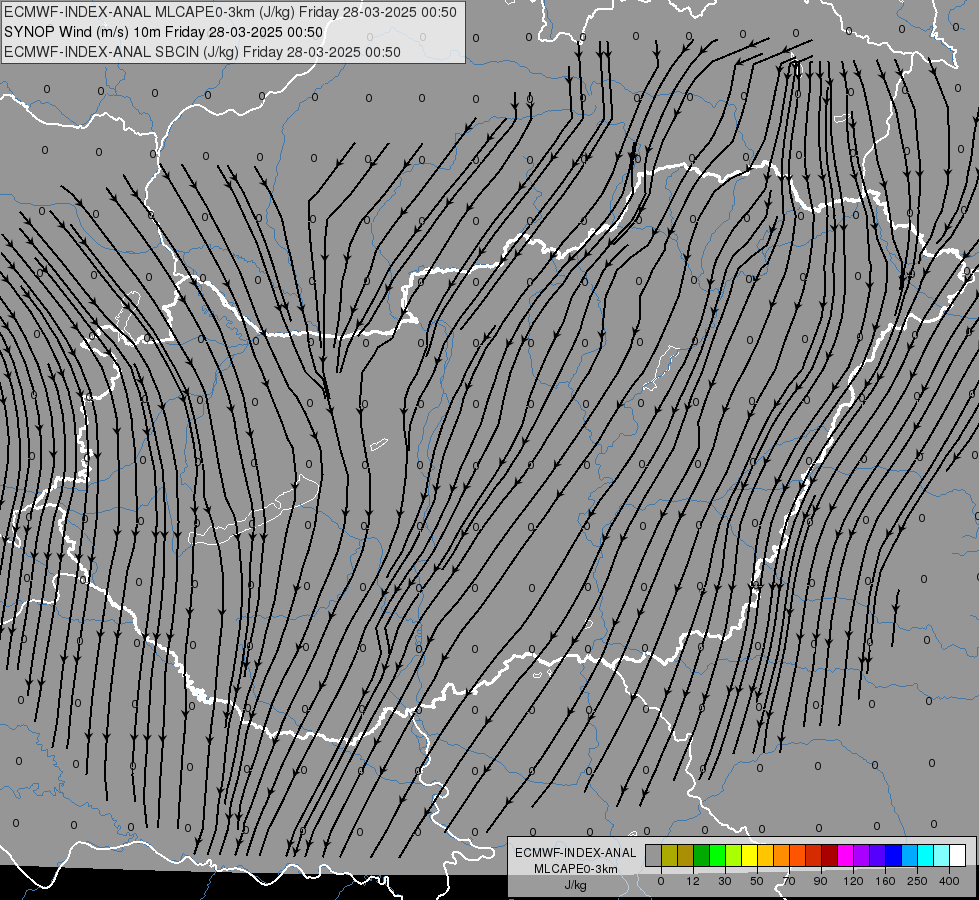Click the '160' tick label on the legend scale
979x900 pixels.
885,881
